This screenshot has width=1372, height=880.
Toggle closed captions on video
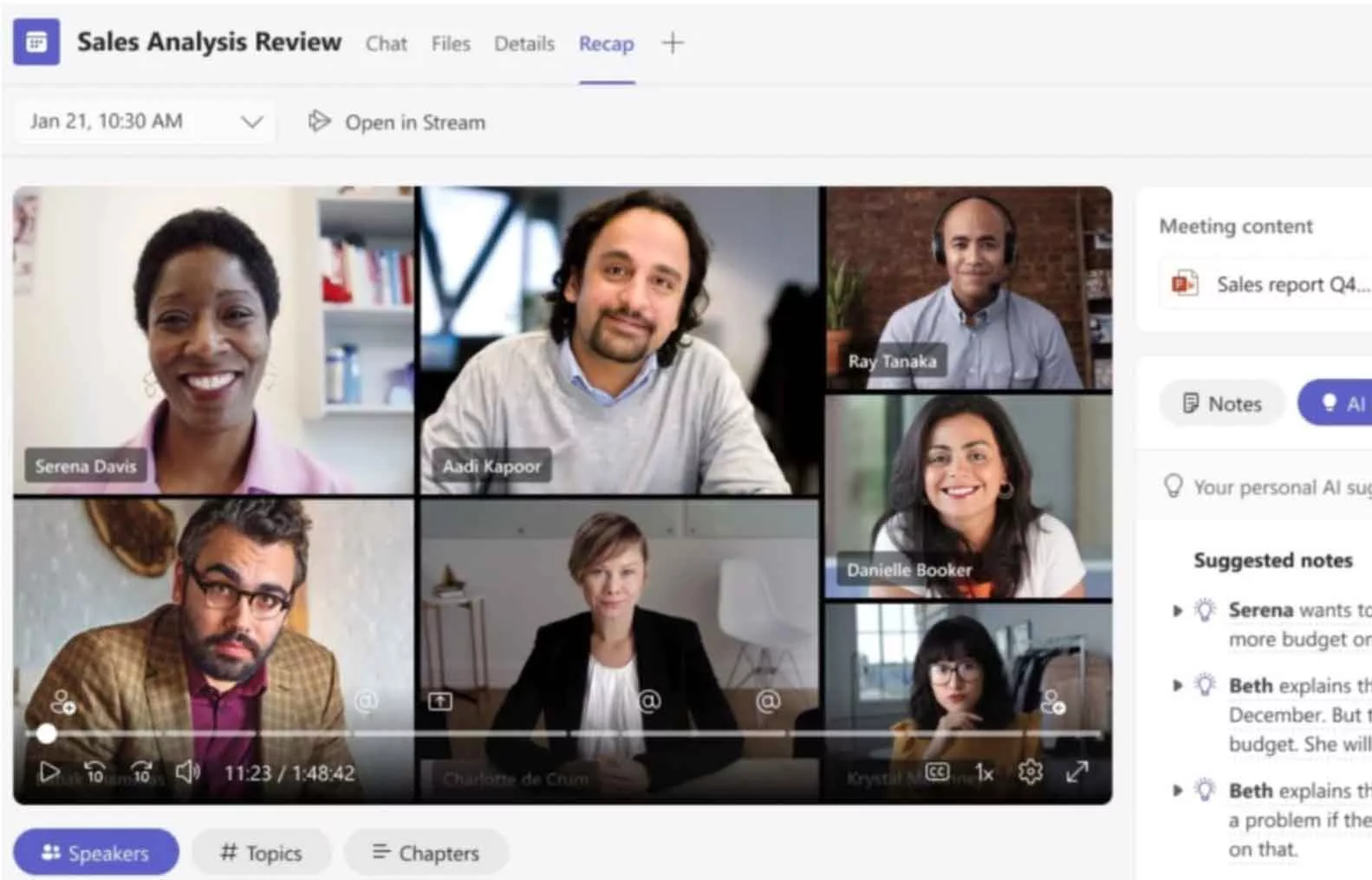938,772
